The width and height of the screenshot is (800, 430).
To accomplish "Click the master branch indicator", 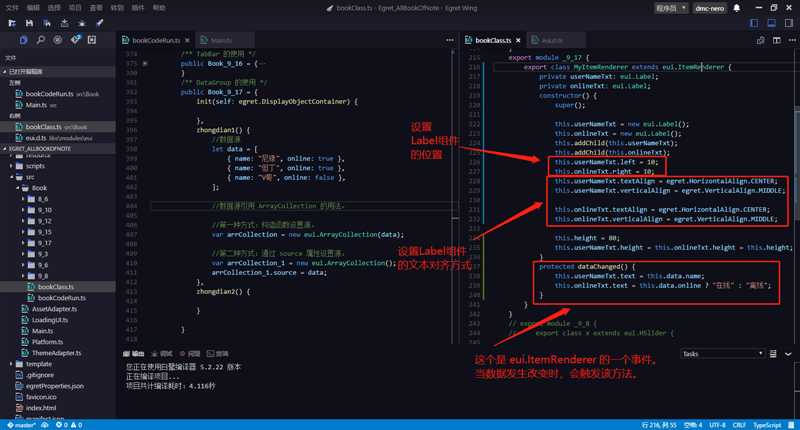I will point(21,425).
